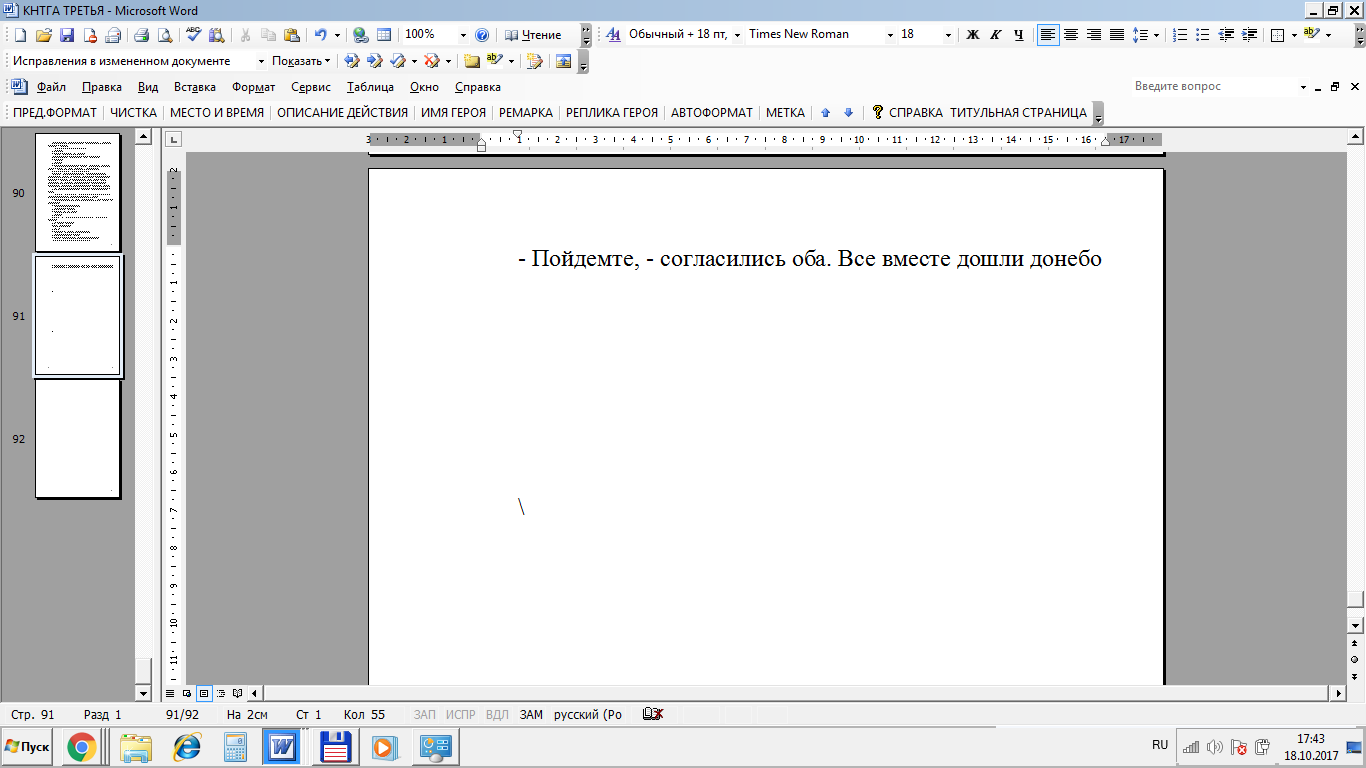Undo the last action
The width and height of the screenshot is (1366, 768).
[320, 34]
